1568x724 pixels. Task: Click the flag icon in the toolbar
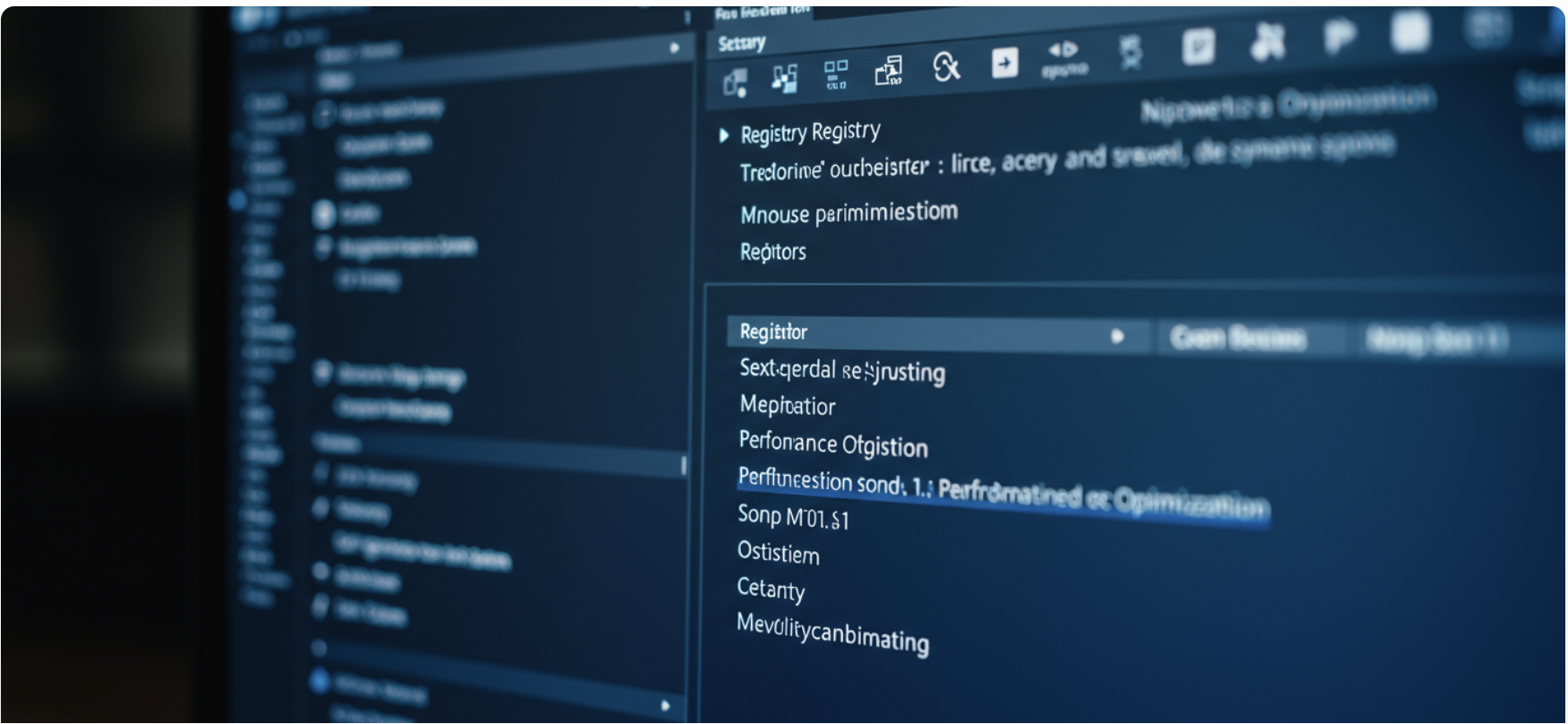click(1340, 37)
